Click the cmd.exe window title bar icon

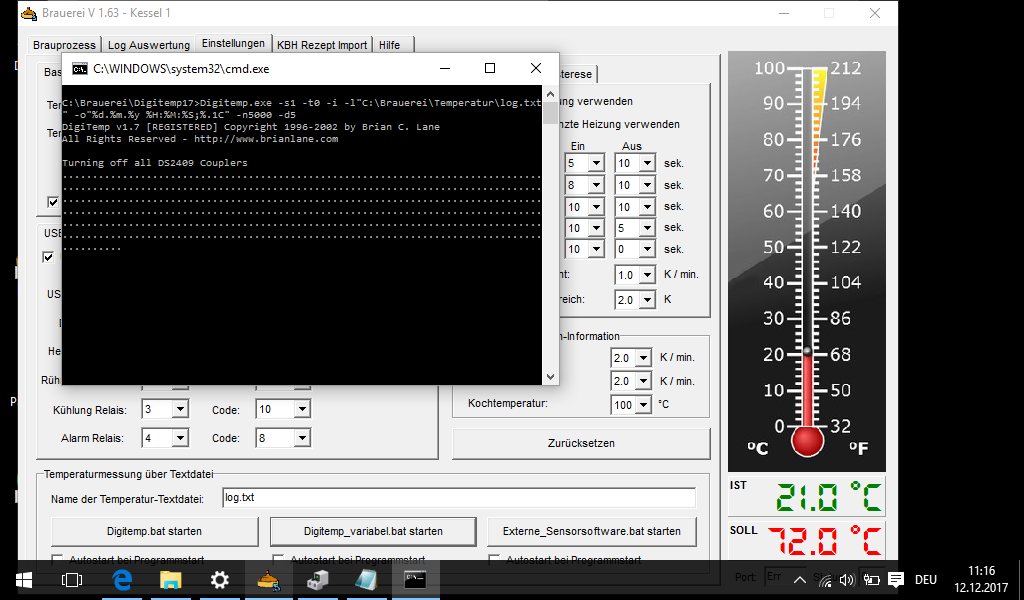click(79, 69)
